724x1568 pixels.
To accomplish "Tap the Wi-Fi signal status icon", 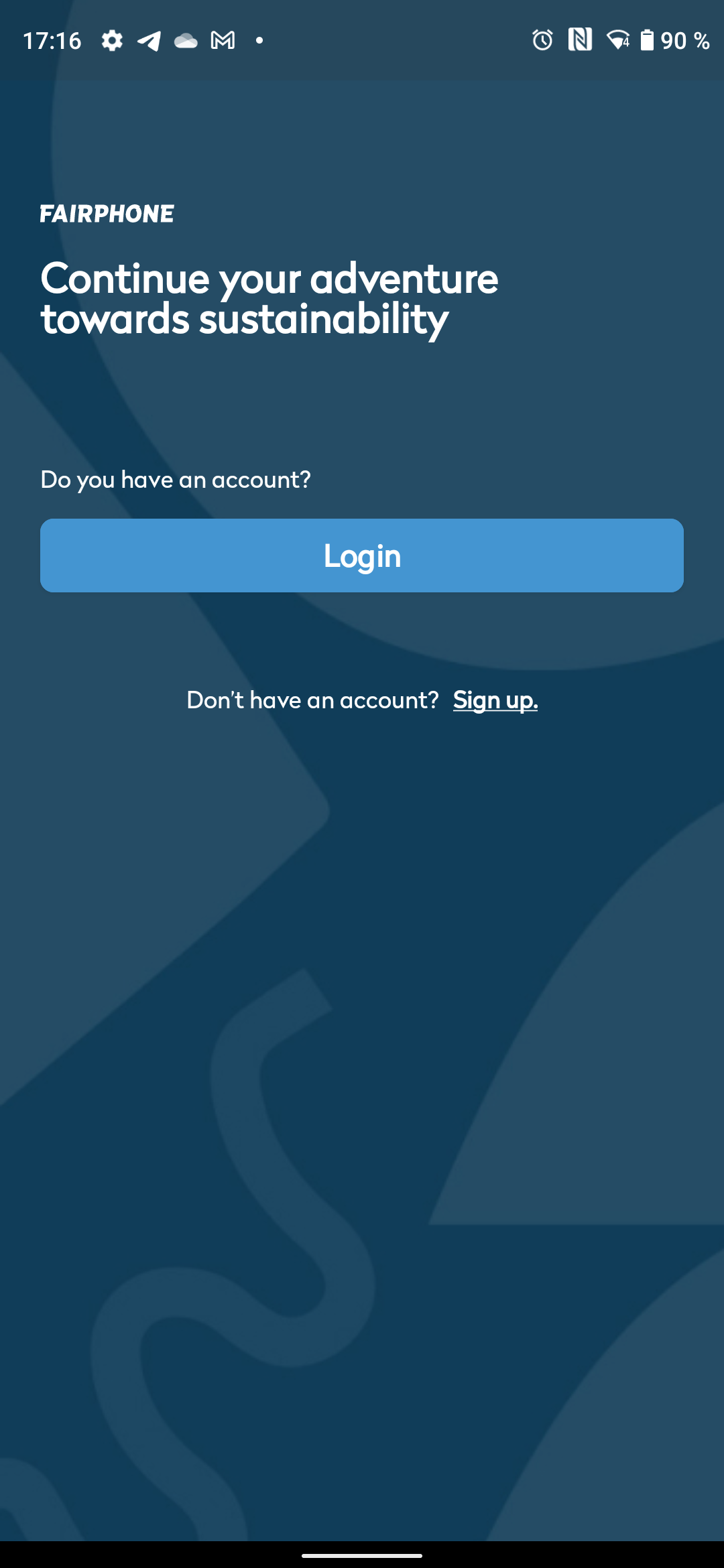I will point(617,40).
